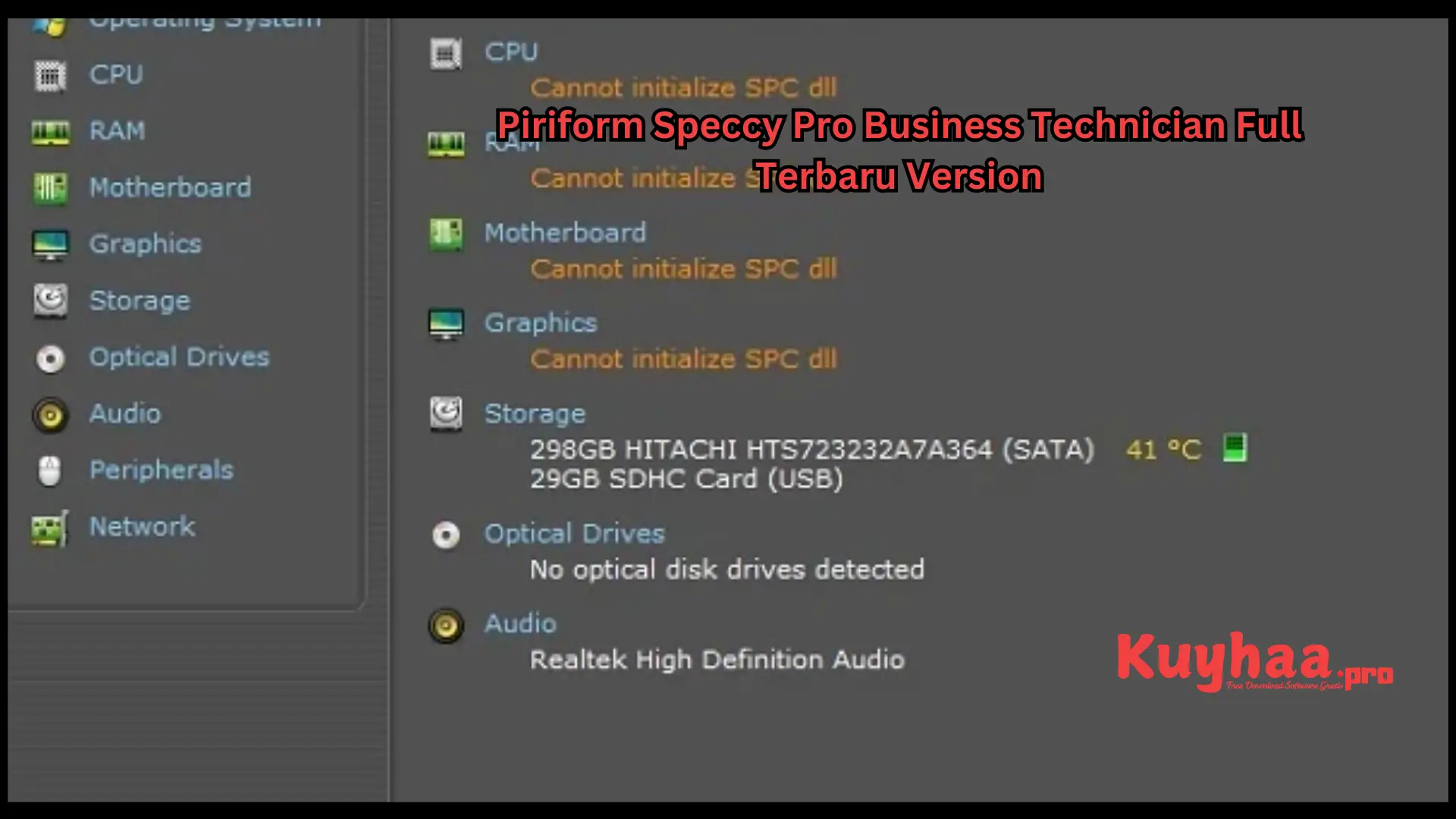Select the Storage sidebar icon

51,300
